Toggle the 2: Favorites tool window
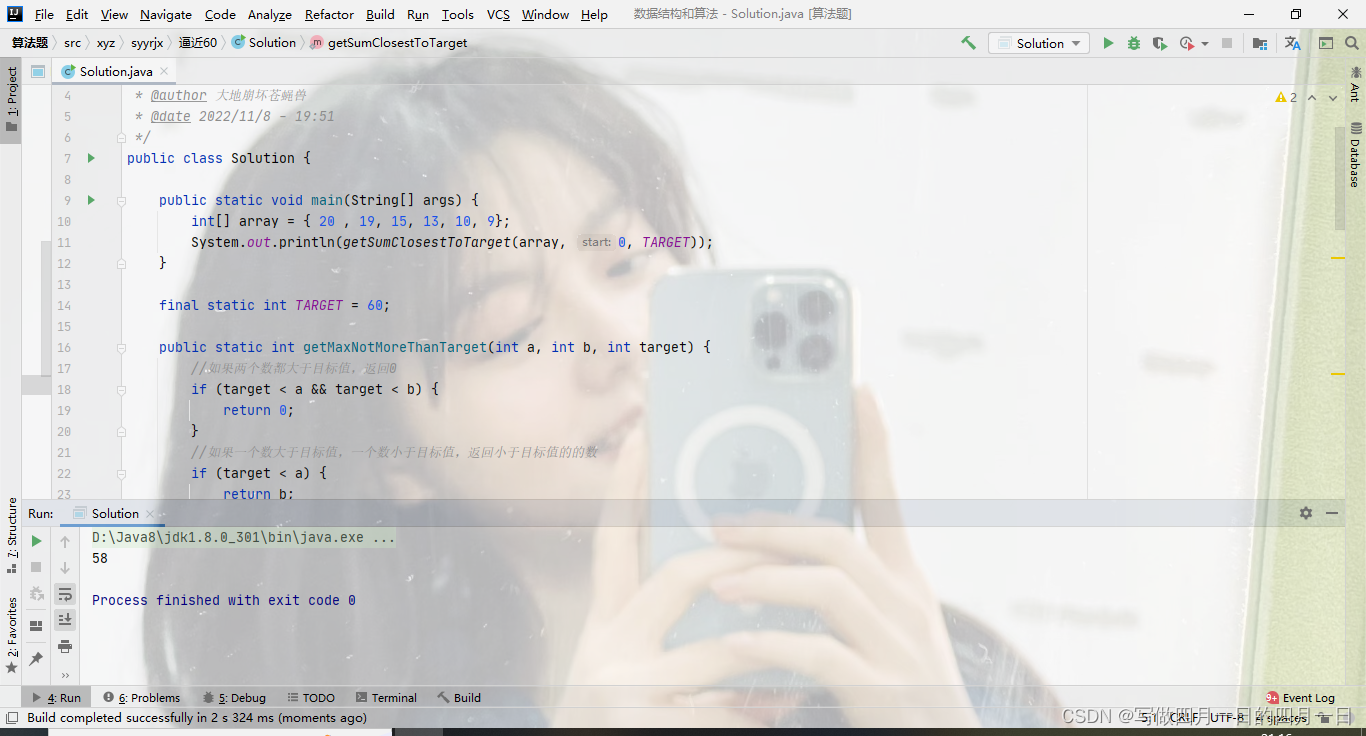 tap(11, 634)
